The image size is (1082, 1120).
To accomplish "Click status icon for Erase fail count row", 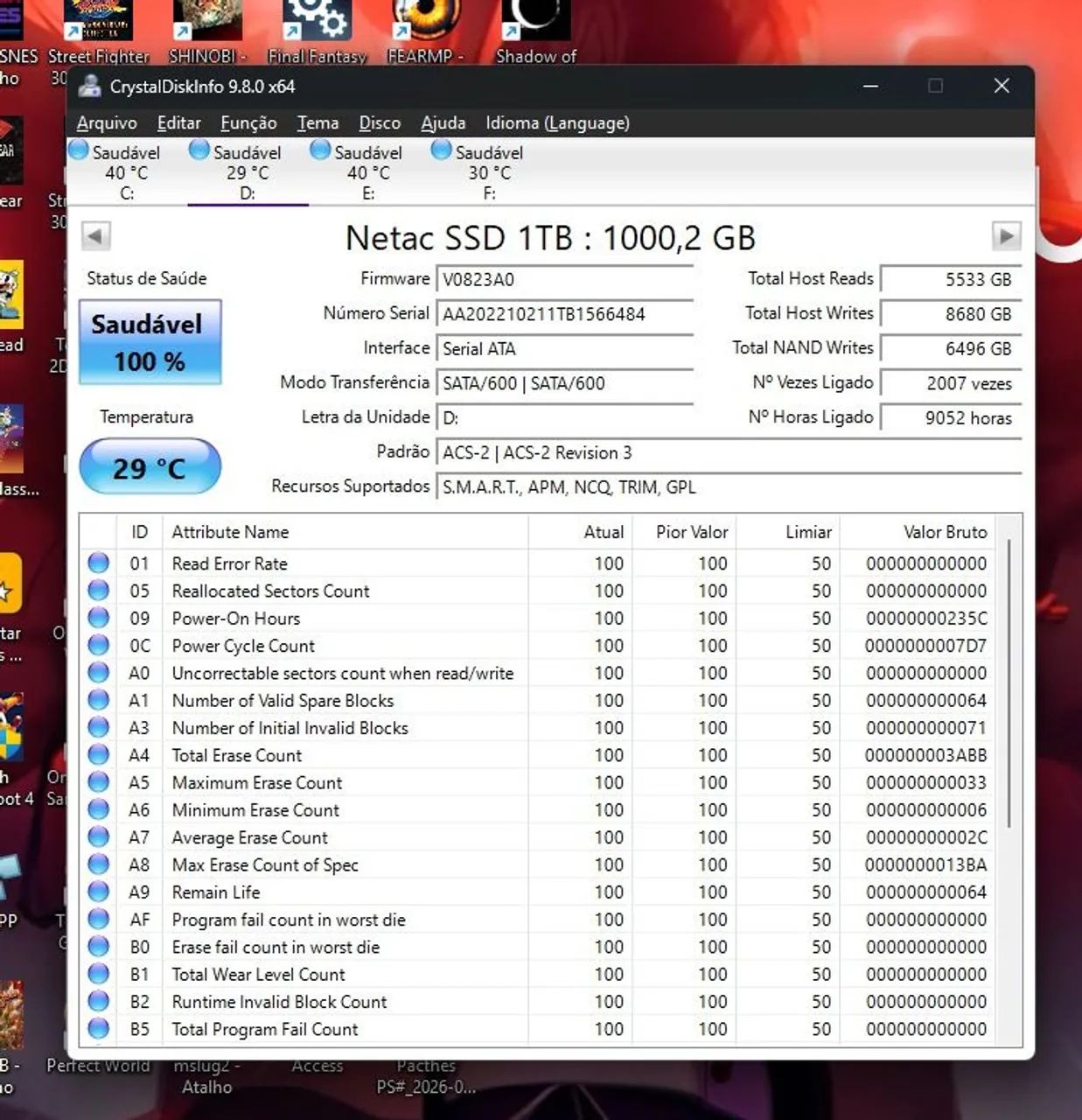I will pyautogui.click(x=98, y=947).
